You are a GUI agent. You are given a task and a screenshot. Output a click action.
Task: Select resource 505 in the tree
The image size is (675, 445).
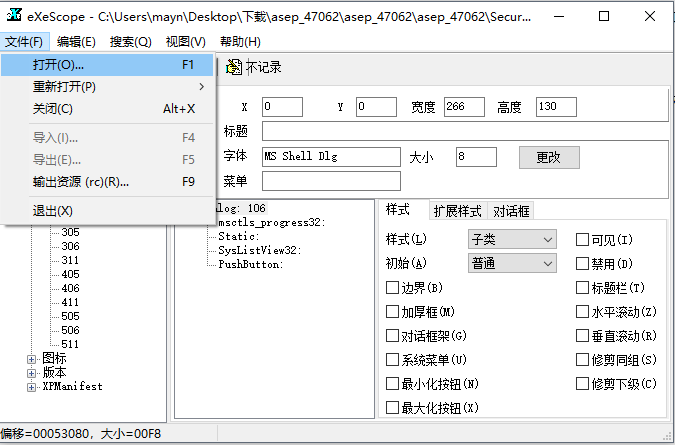70,316
